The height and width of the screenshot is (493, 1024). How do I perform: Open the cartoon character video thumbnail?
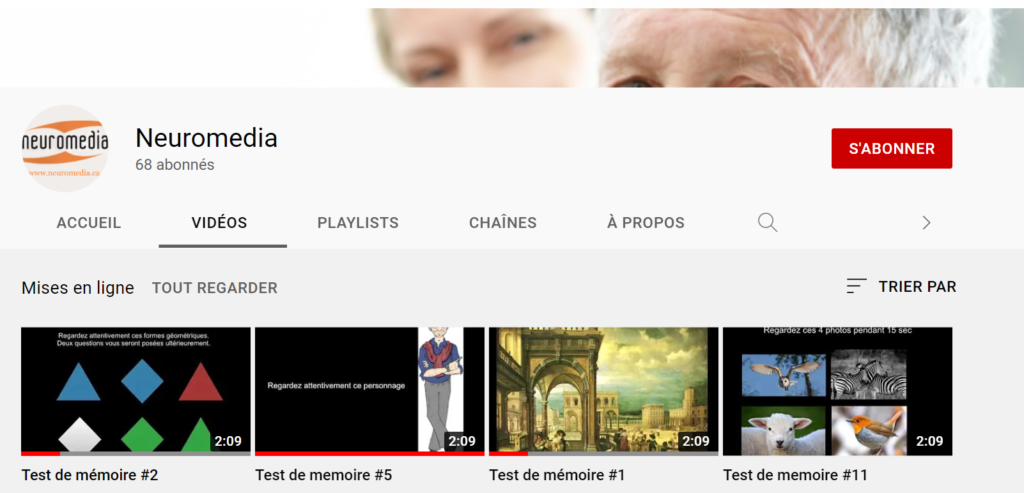tap(370, 391)
